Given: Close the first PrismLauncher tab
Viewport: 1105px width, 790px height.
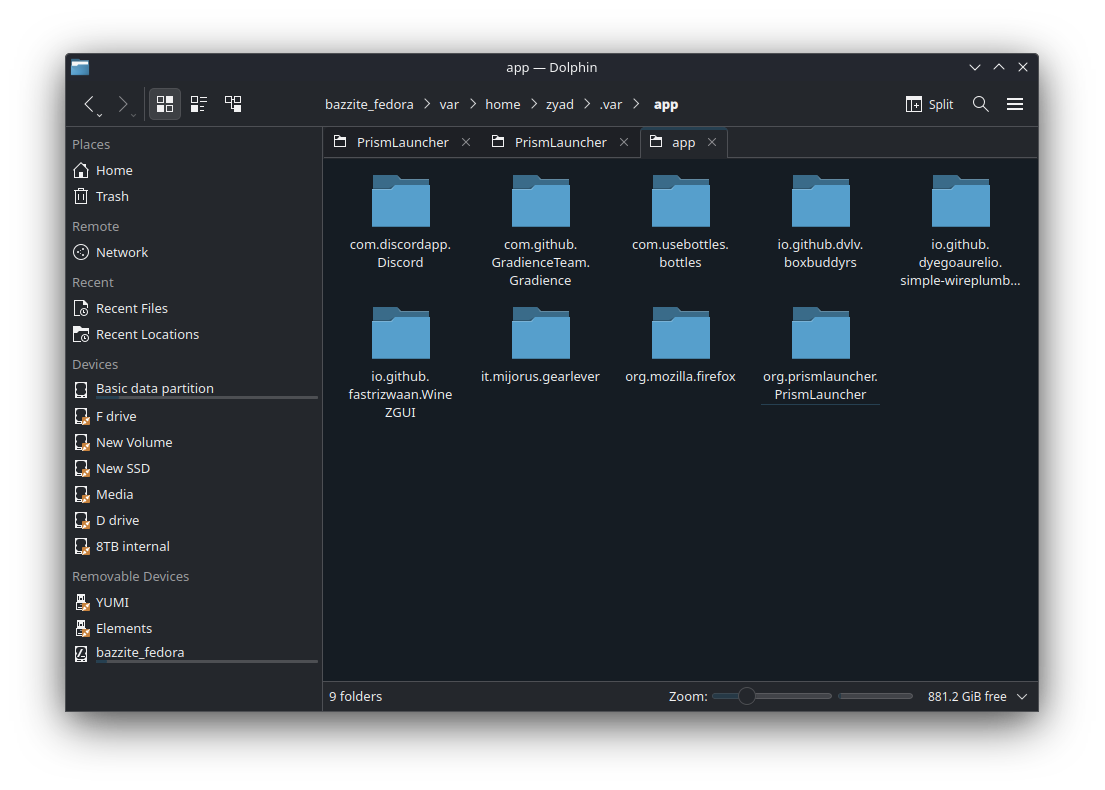Looking at the screenshot, I should pyautogui.click(x=466, y=142).
